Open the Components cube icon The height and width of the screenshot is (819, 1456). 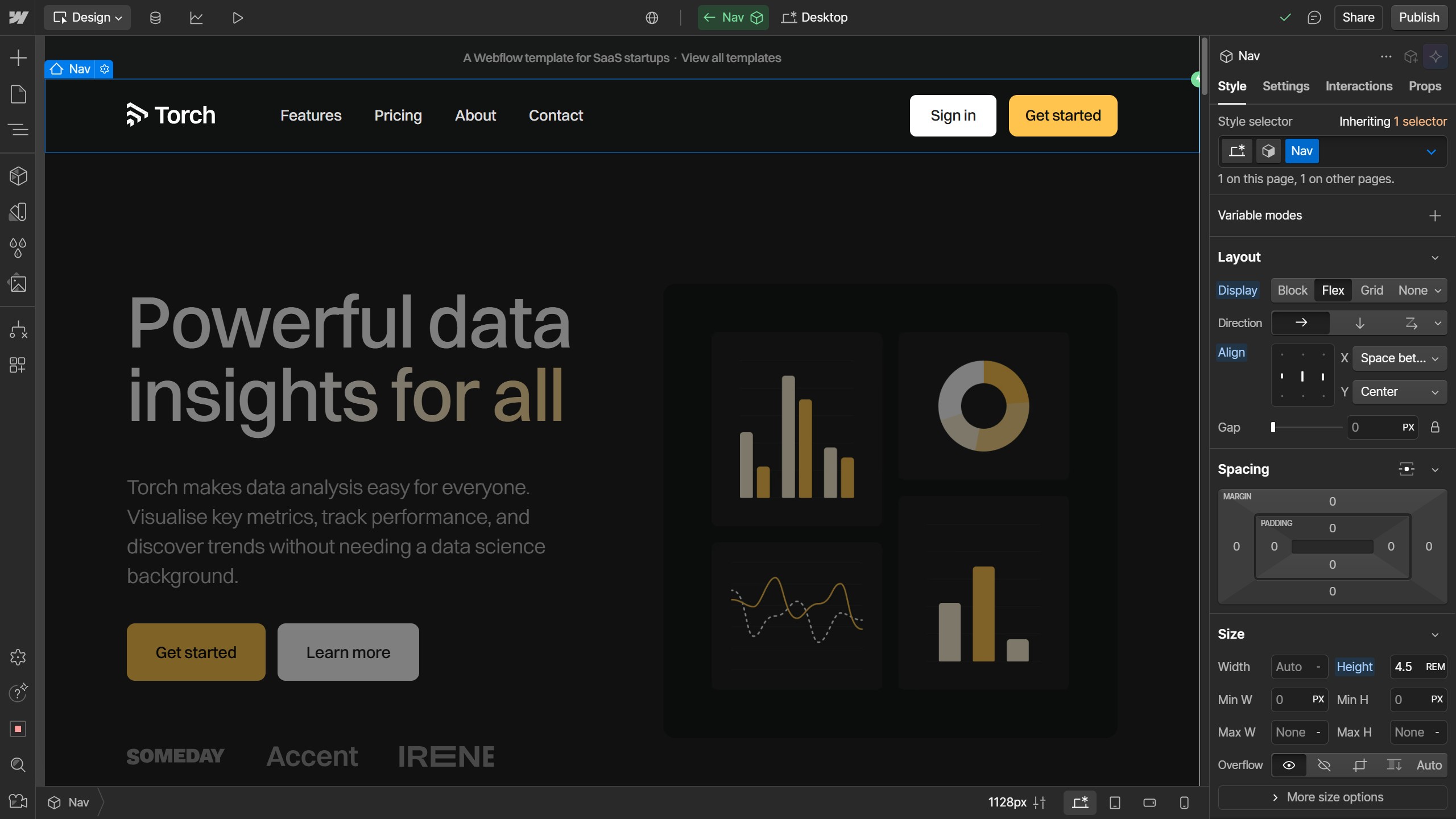tap(18, 176)
